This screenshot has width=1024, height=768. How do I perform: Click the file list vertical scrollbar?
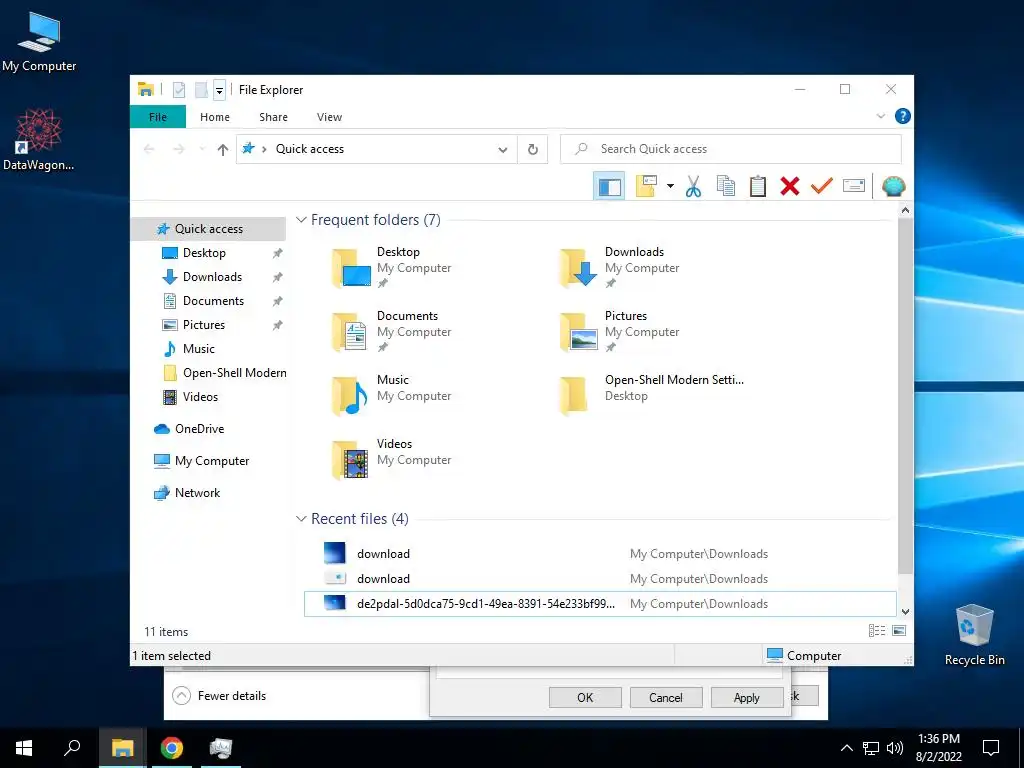pyautogui.click(x=905, y=396)
